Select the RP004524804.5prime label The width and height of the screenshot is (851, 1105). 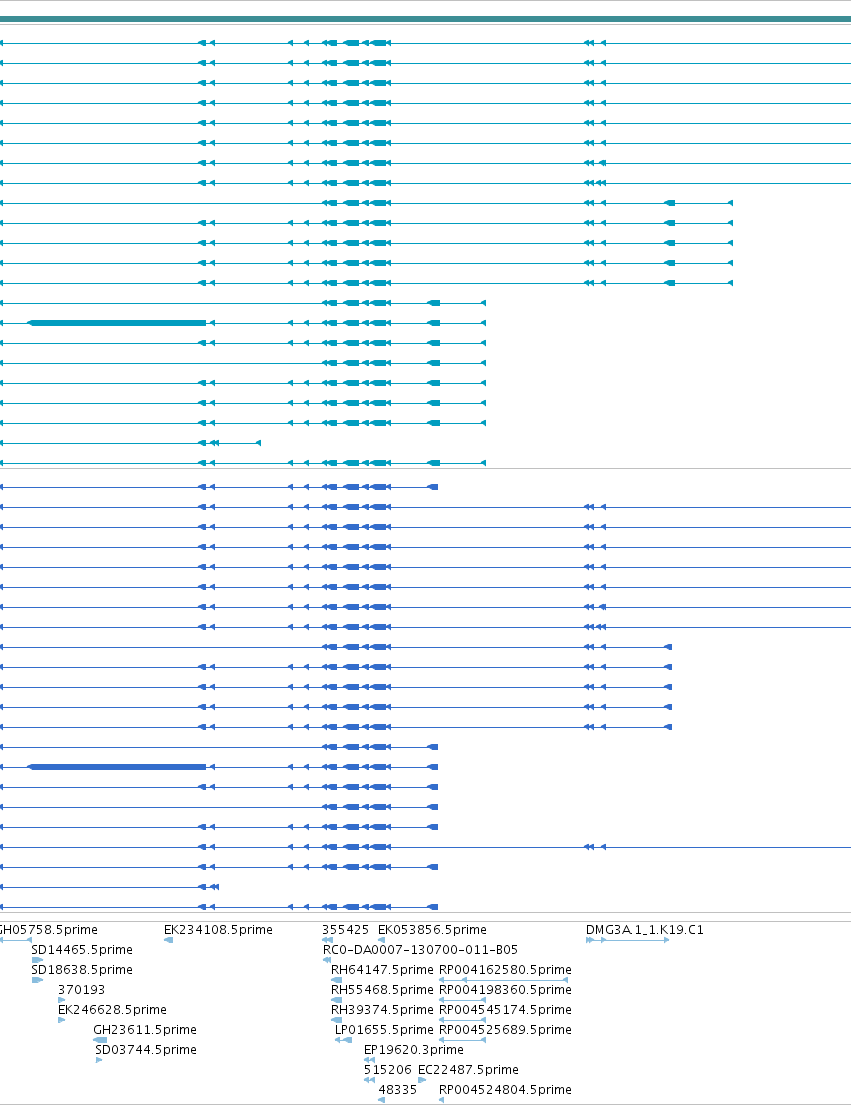click(x=505, y=1089)
